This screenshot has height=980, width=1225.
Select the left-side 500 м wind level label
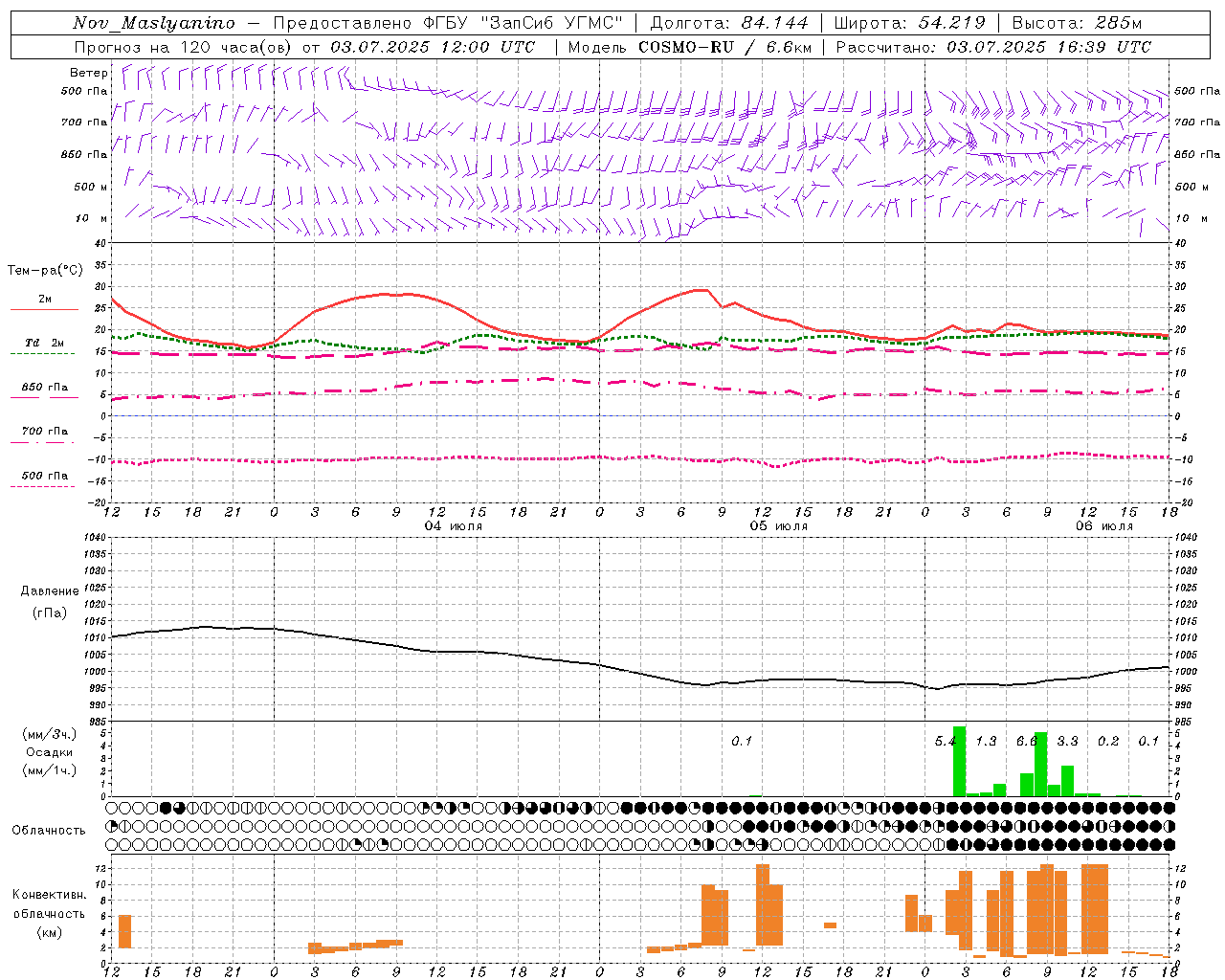click(x=91, y=187)
